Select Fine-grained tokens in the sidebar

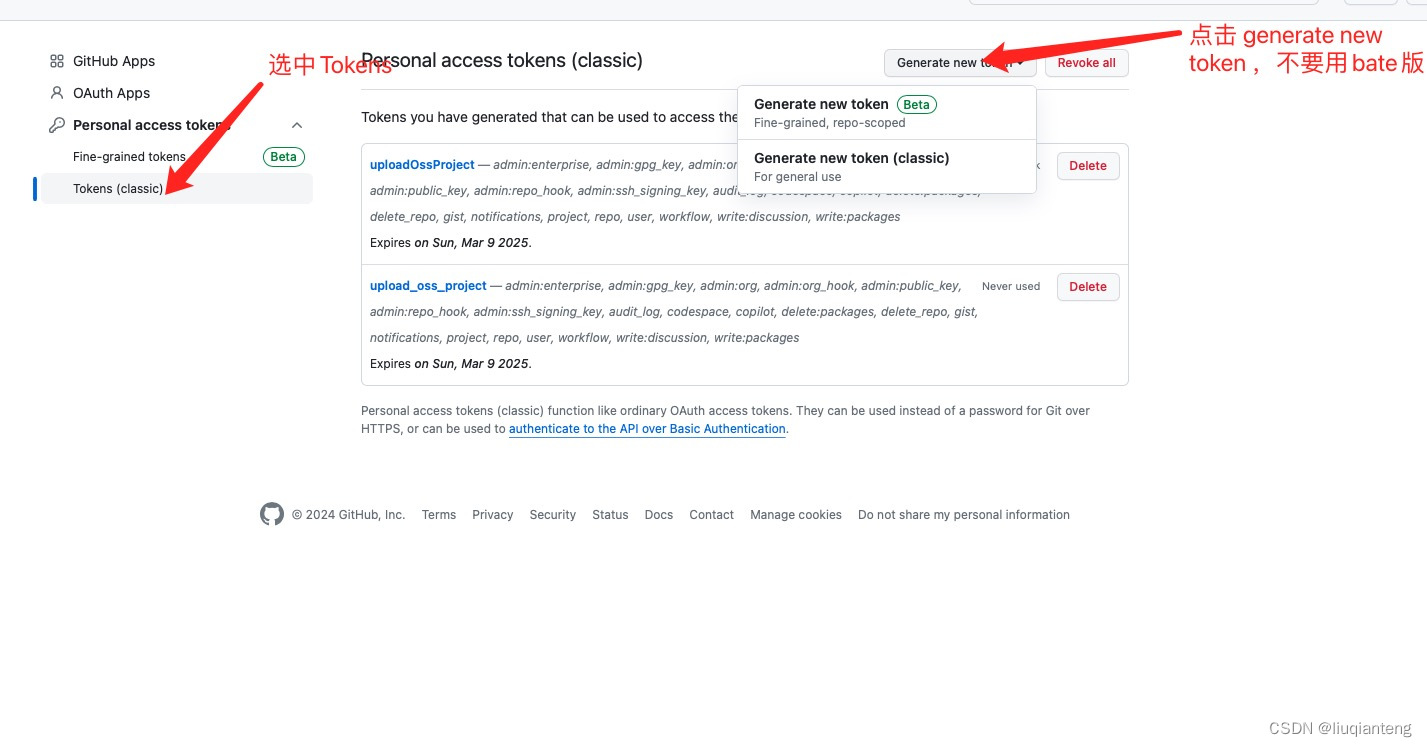coord(129,157)
